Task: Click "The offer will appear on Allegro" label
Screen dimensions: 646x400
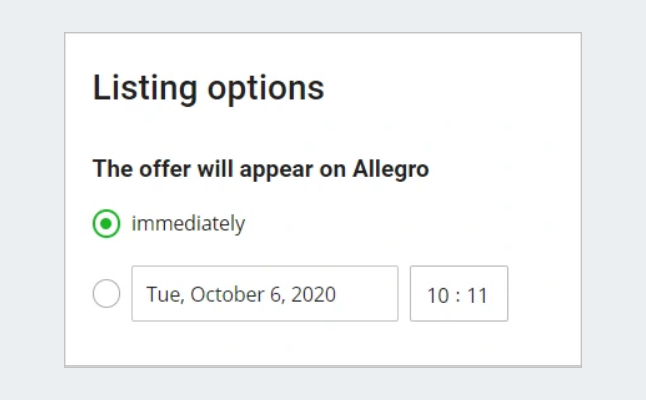Action: pyautogui.click(x=260, y=169)
